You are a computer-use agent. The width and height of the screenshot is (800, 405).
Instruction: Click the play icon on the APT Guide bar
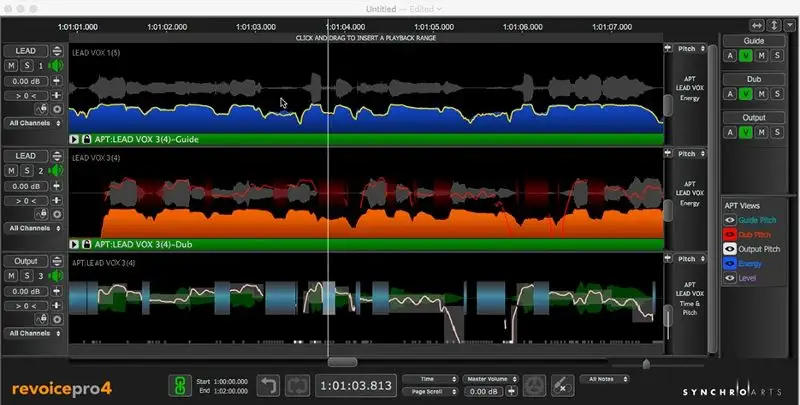[x=74, y=140]
